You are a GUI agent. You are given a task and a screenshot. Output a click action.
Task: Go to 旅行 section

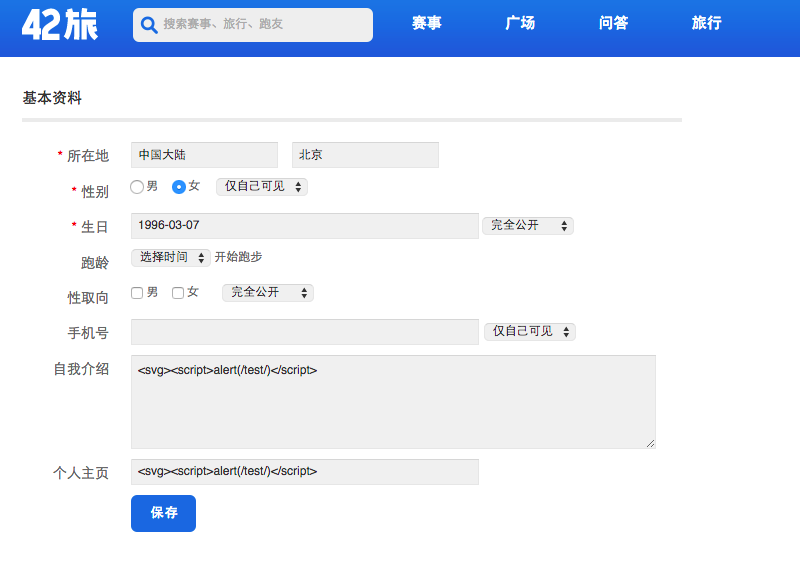707,23
